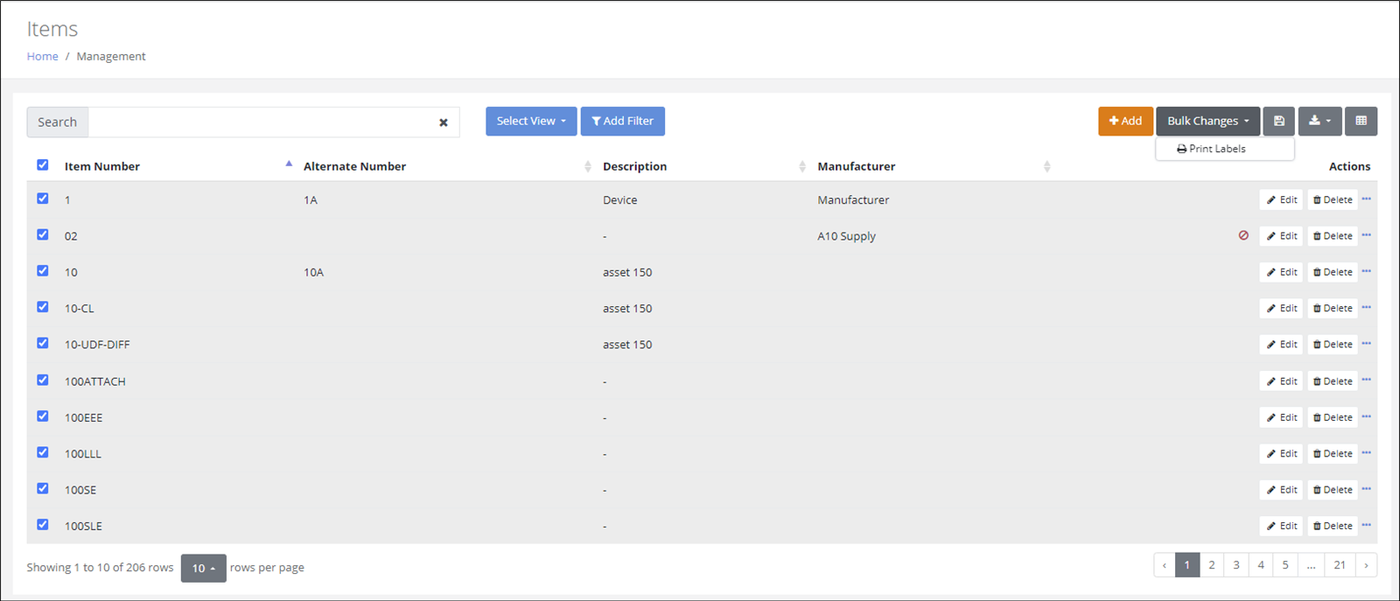This screenshot has height=601, width=1400.
Task: Go to page 5
Action: (x=1286, y=565)
